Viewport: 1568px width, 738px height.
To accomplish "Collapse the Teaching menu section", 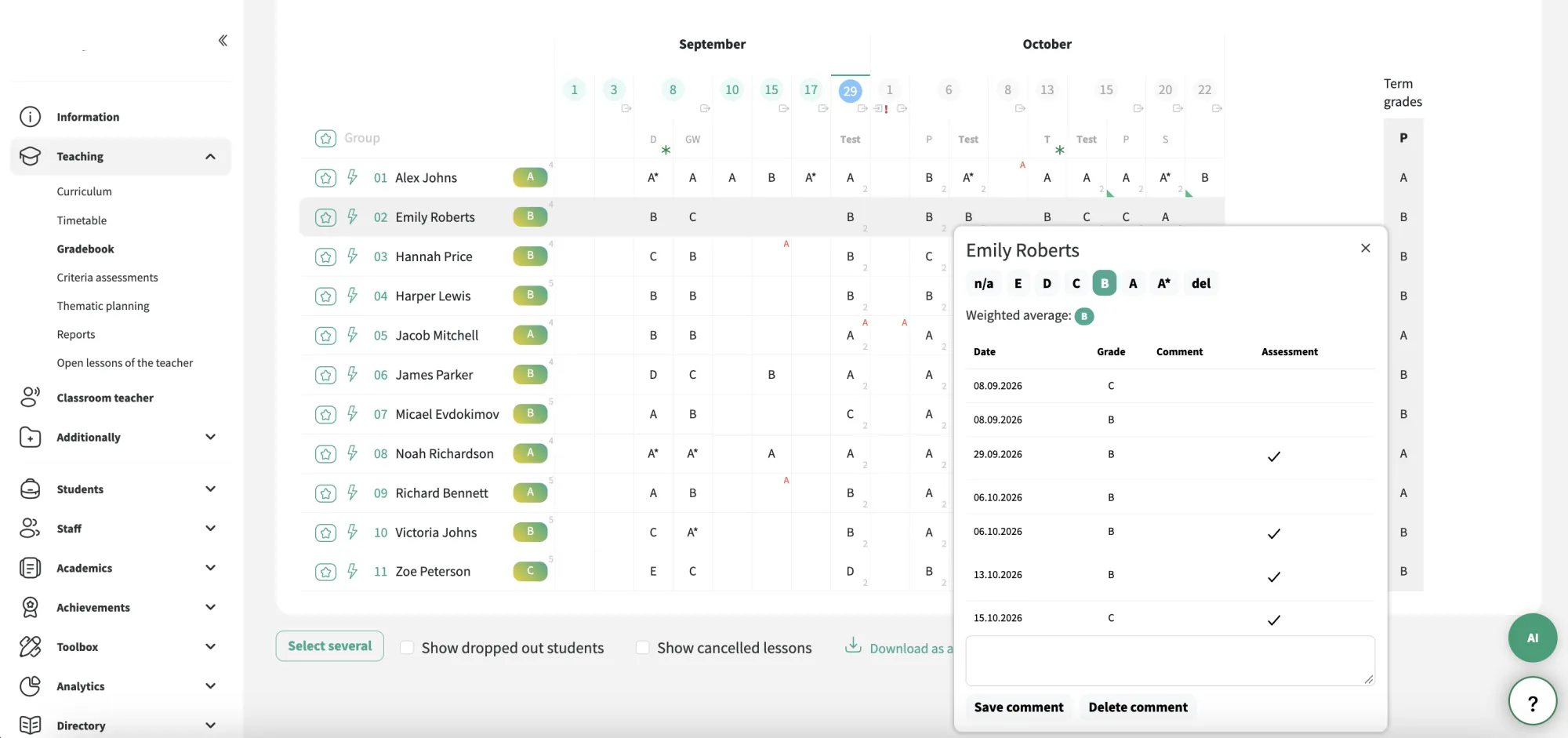I will pos(210,156).
